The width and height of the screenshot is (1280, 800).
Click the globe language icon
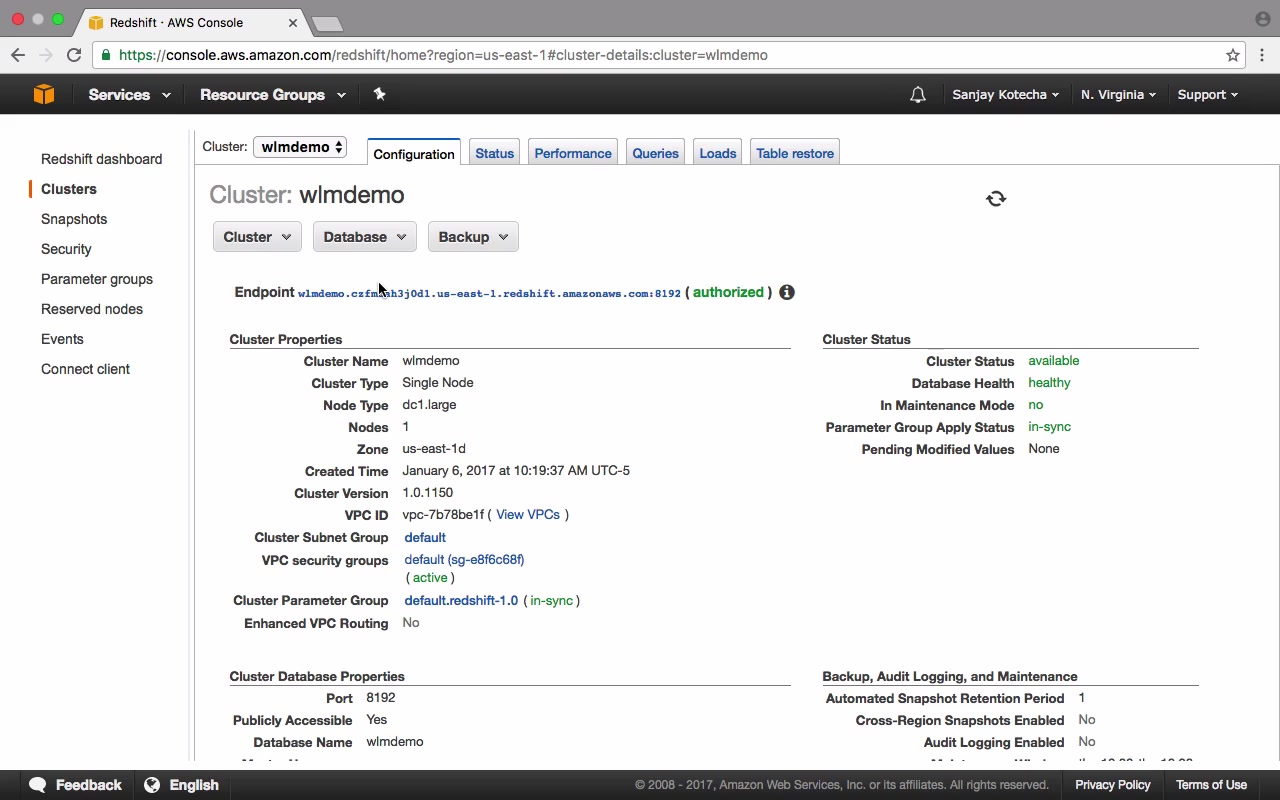pos(152,785)
